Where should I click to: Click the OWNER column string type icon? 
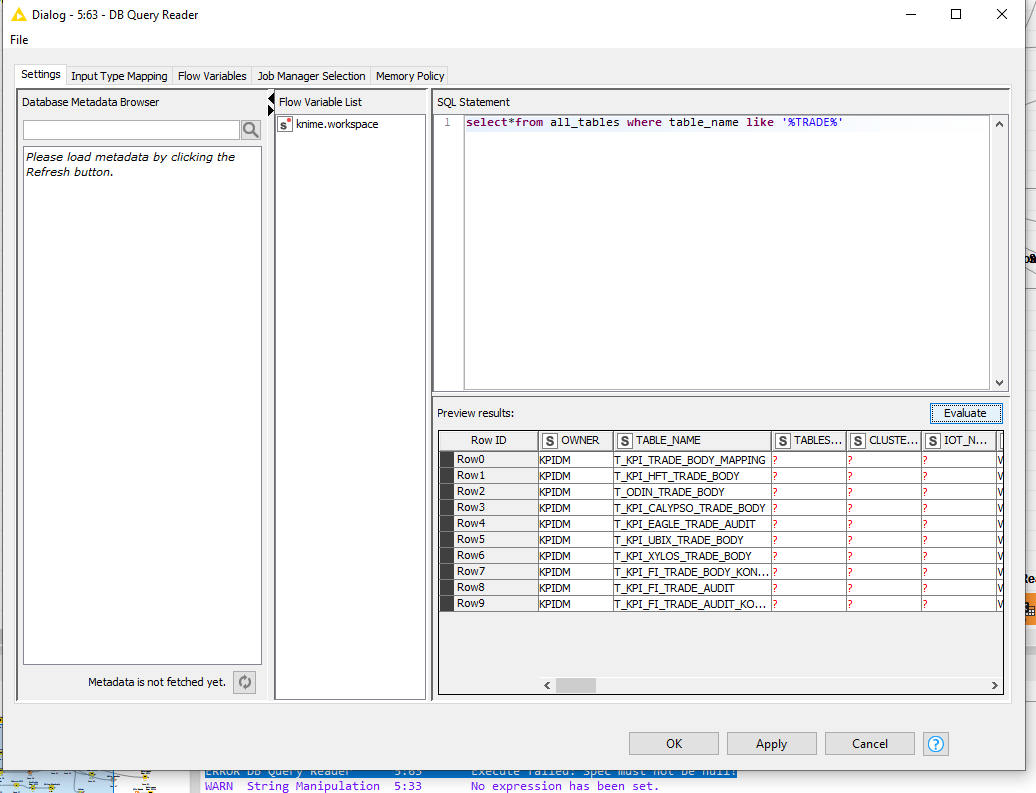point(550,441)
